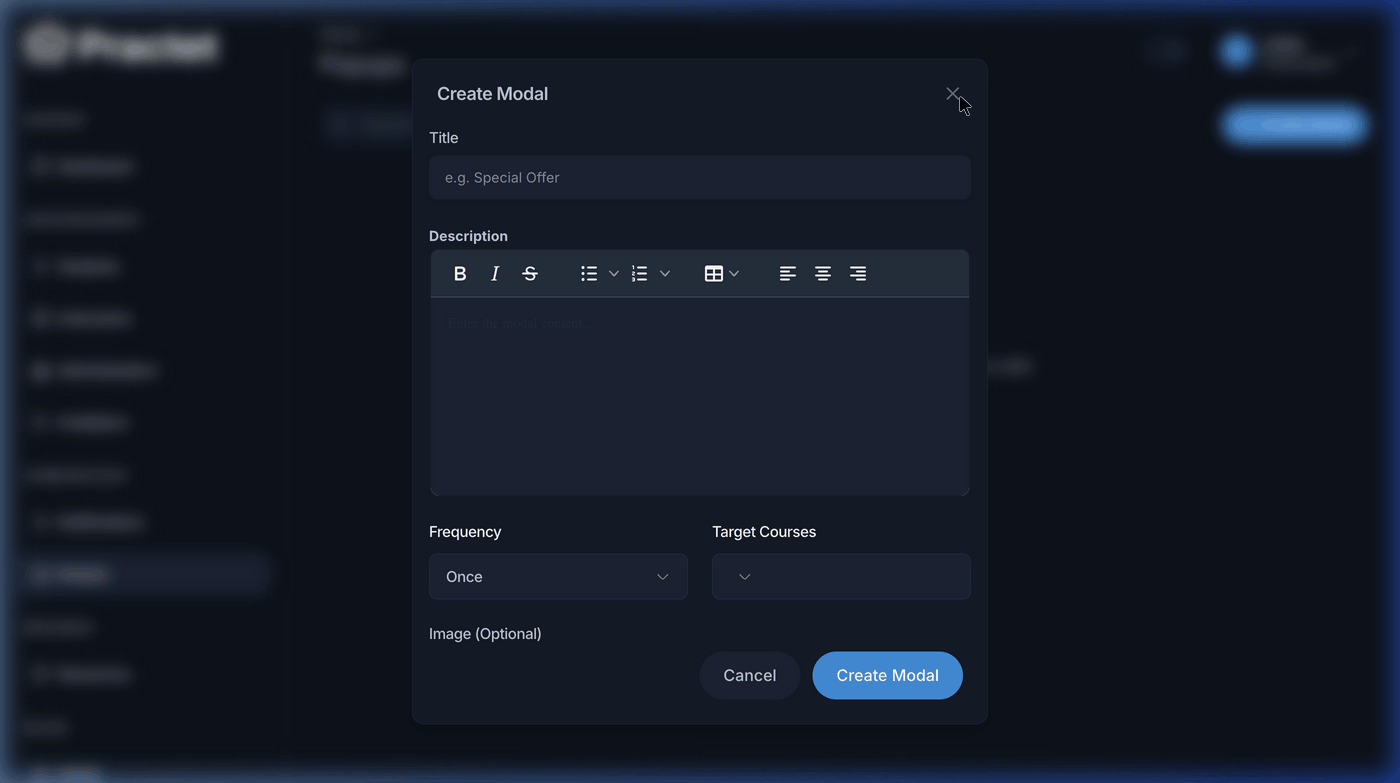Focus the Title input field
The height and width of the screenshot is (783, 1400).
[x=700, y=177]
